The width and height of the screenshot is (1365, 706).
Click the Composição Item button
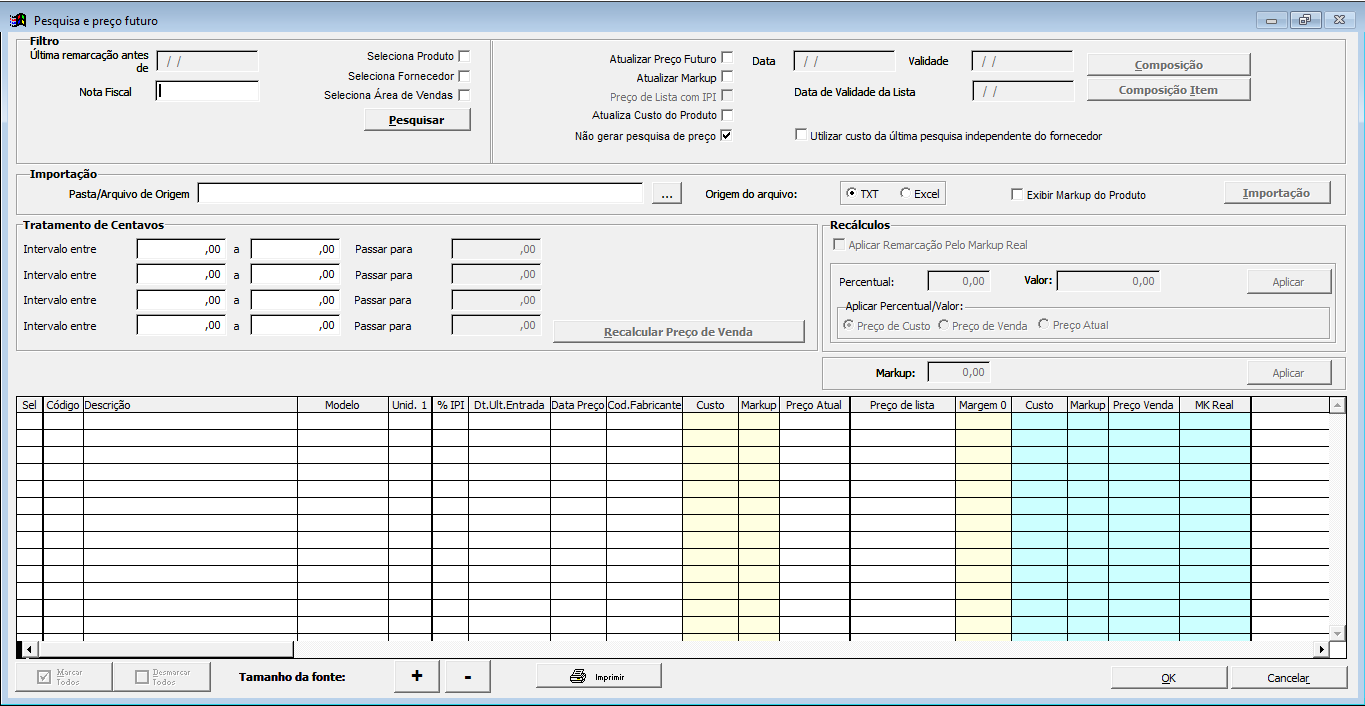[1168, 90]
